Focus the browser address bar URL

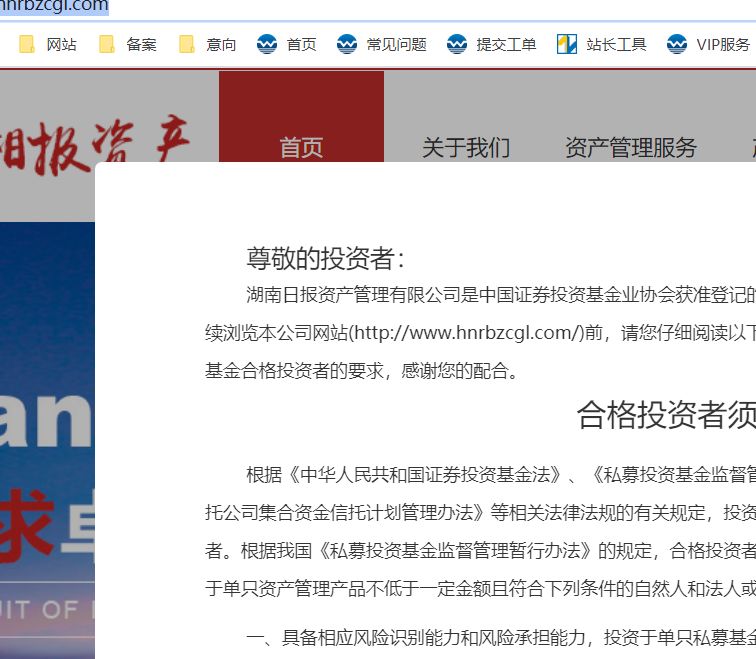click(x=60, y=7)
